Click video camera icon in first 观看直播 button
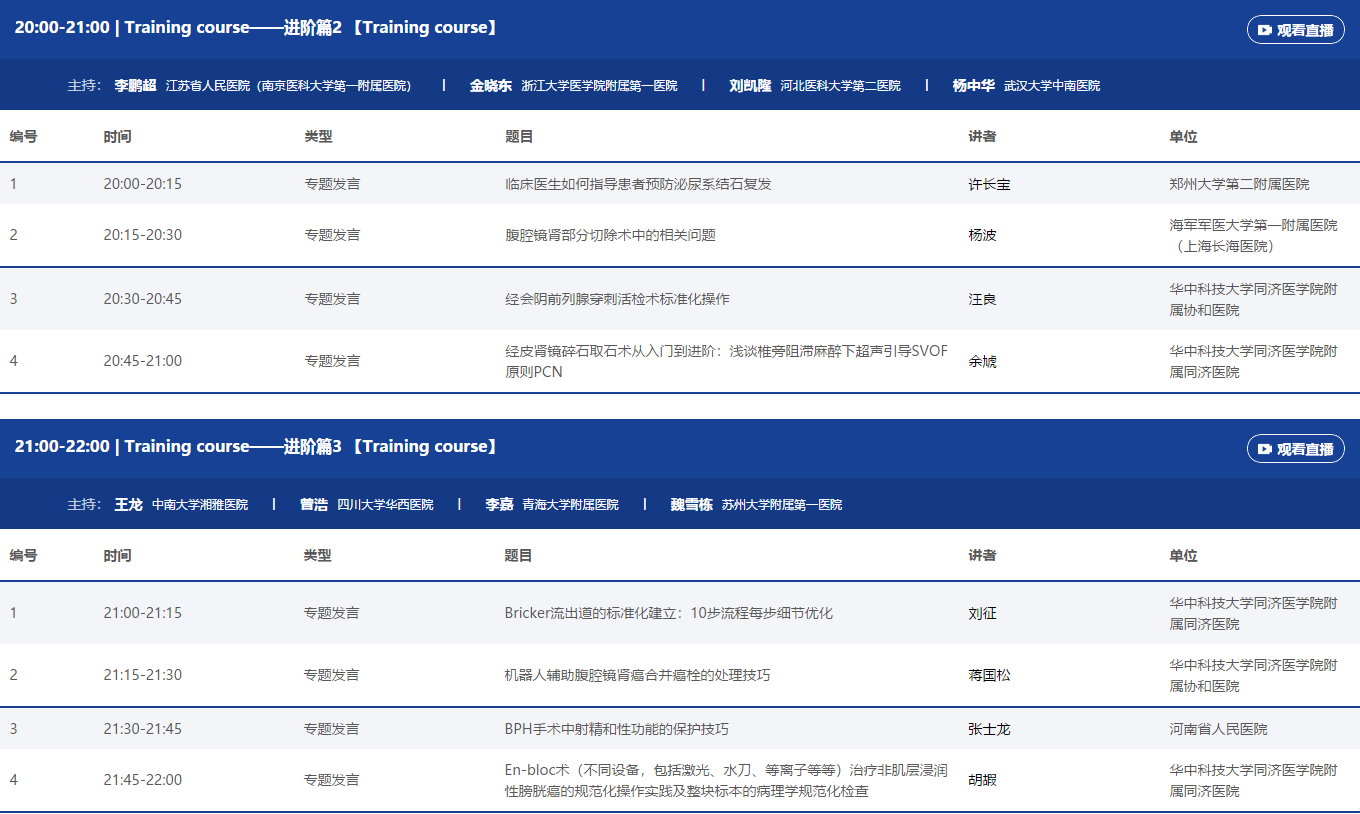Screen dimensions: 1360x814 1265,30
